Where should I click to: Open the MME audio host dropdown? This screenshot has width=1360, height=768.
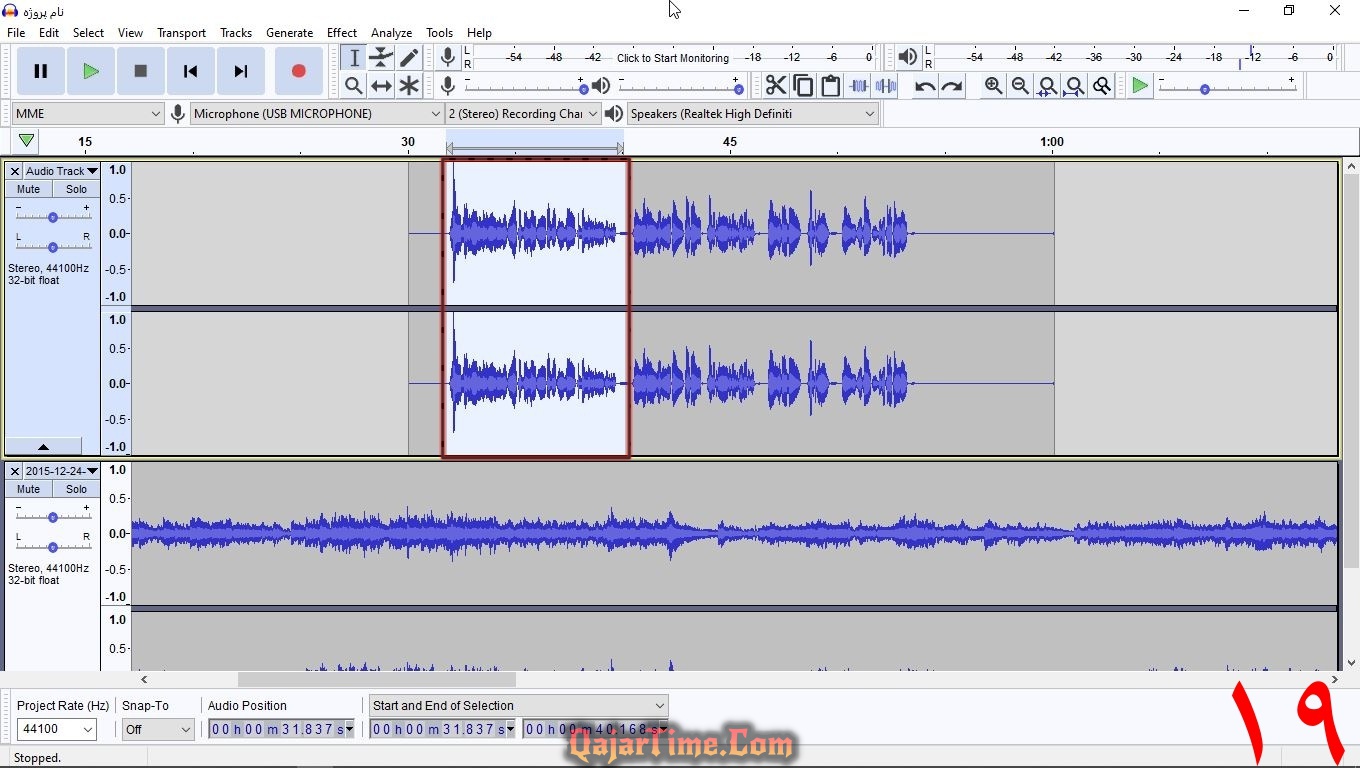click(88, 114)
